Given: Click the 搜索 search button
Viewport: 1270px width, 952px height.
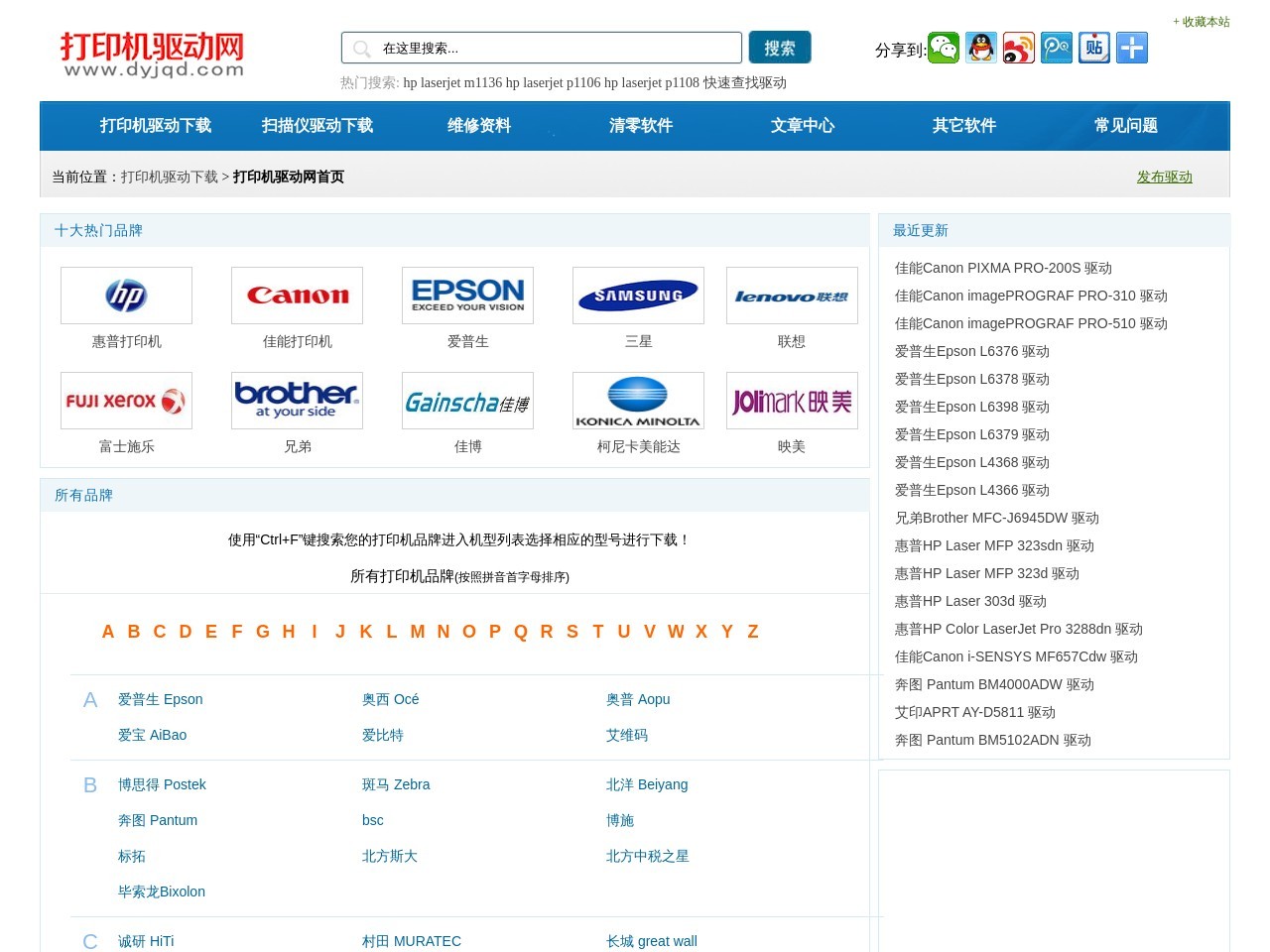Looking at the screenshot, I should click(780, 48).
